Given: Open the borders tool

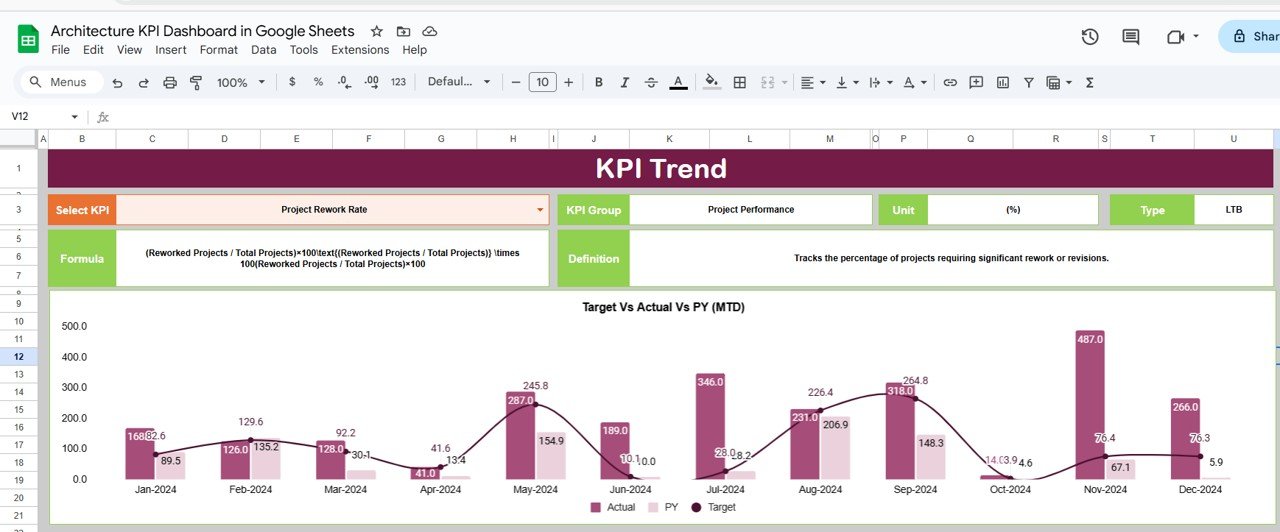Looking at the screenshot, I should click(x=740, y=82).
